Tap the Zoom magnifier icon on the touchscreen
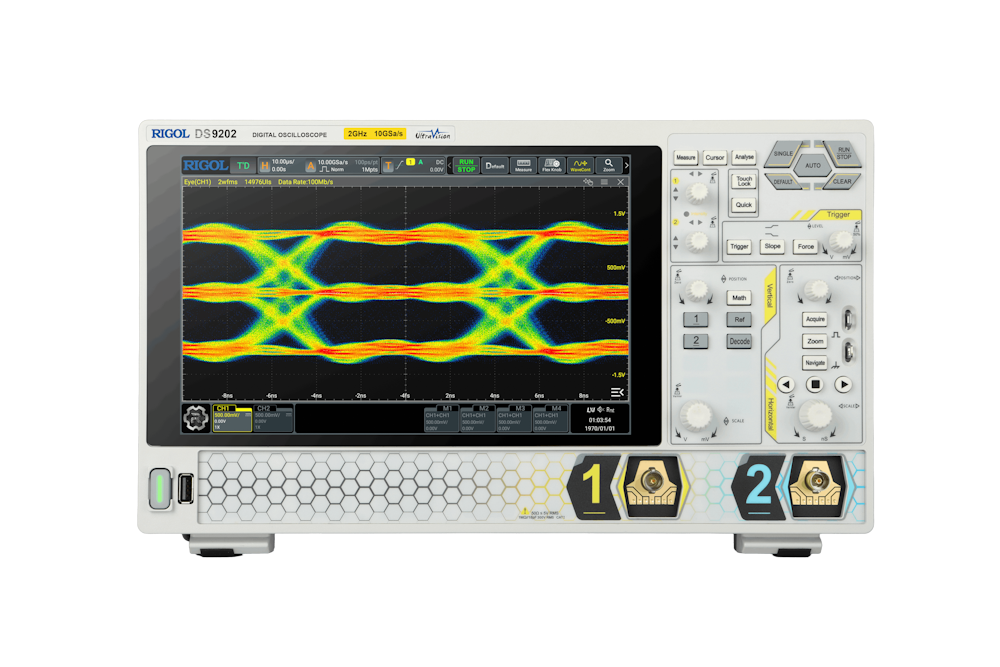Image resolution: width=1000 pixels, height=667 pixels. point(608,166)
